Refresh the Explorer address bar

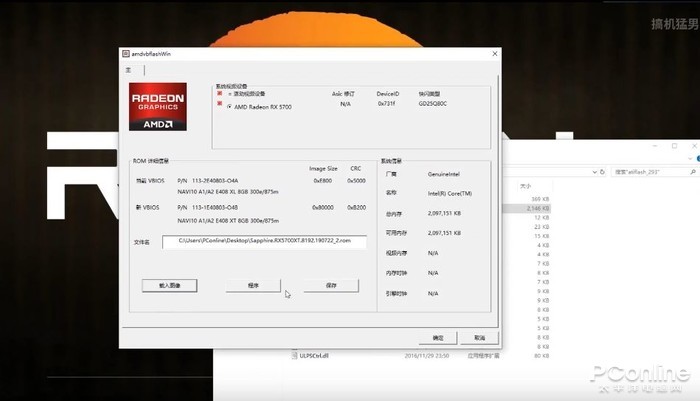[602, 172]
